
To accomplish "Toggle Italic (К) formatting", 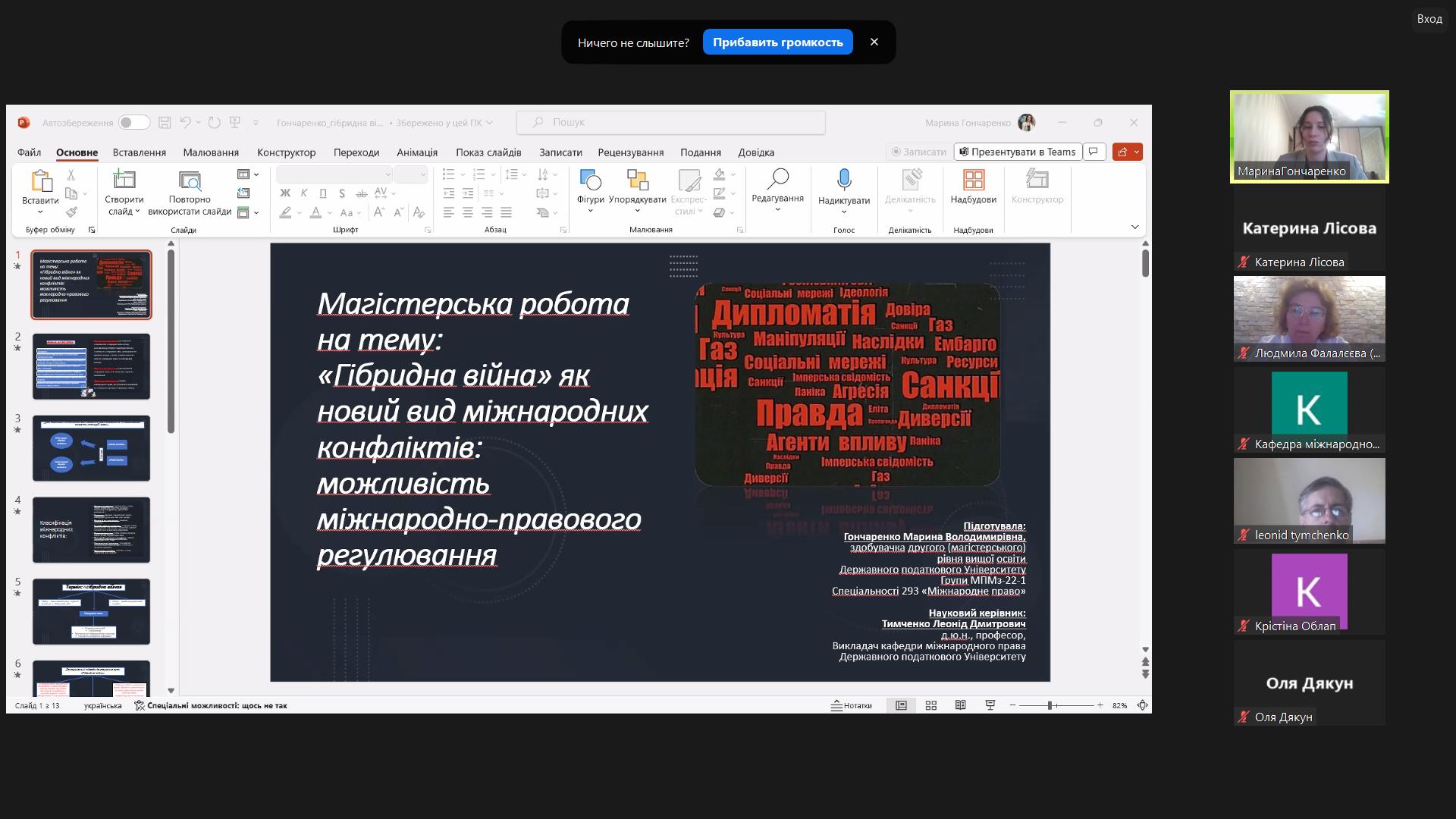I will [x=304, y=193].
